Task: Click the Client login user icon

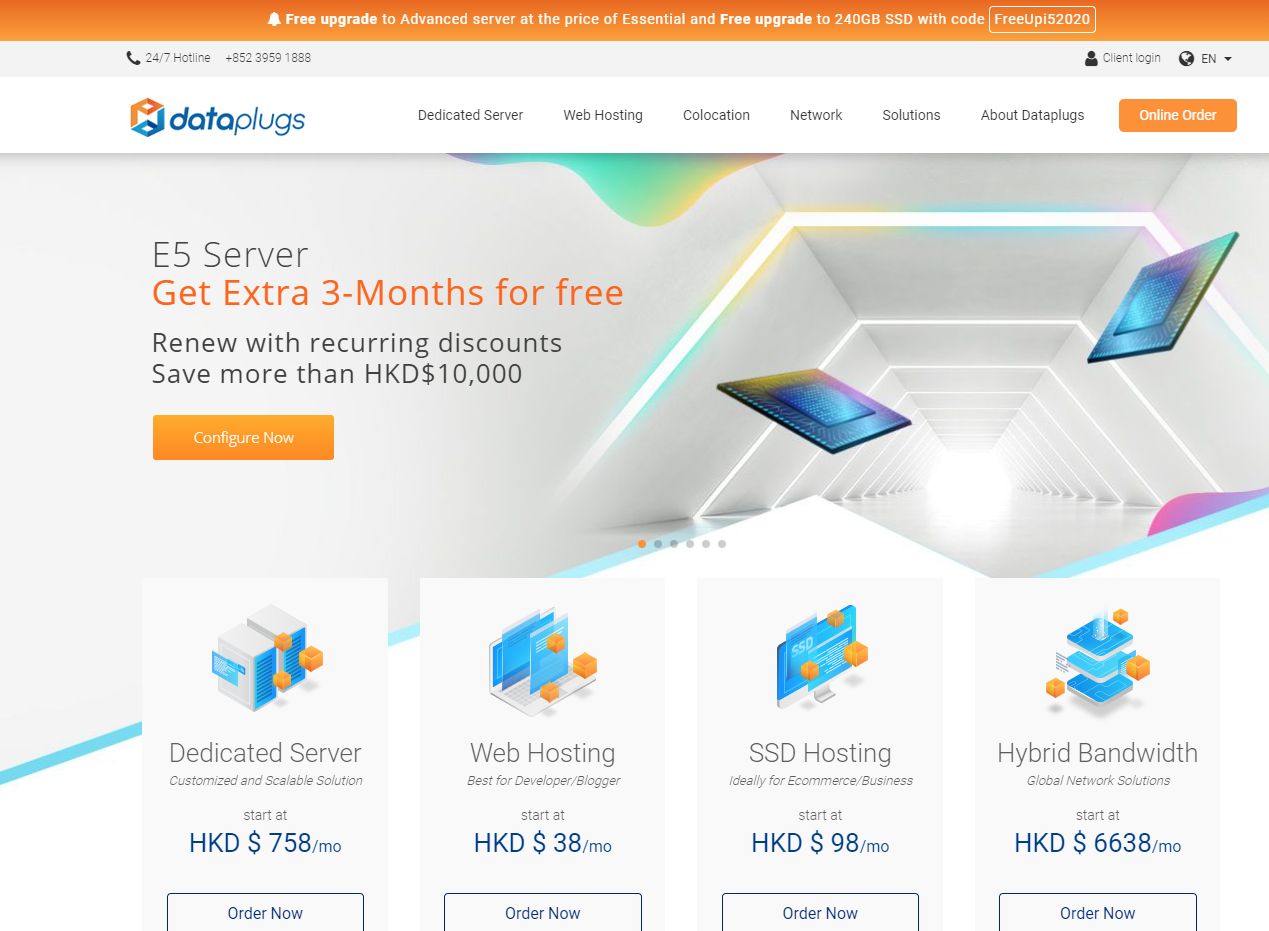Action: (1091, 58)
